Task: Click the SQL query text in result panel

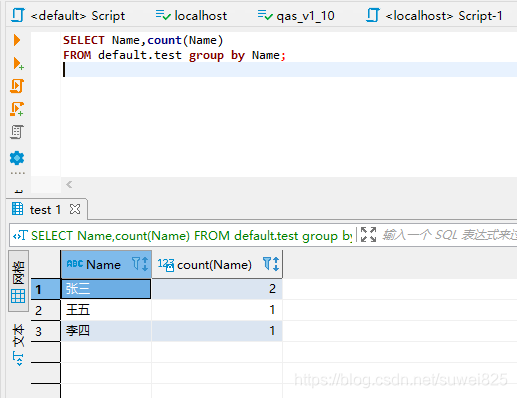Action: coord(191,235)
